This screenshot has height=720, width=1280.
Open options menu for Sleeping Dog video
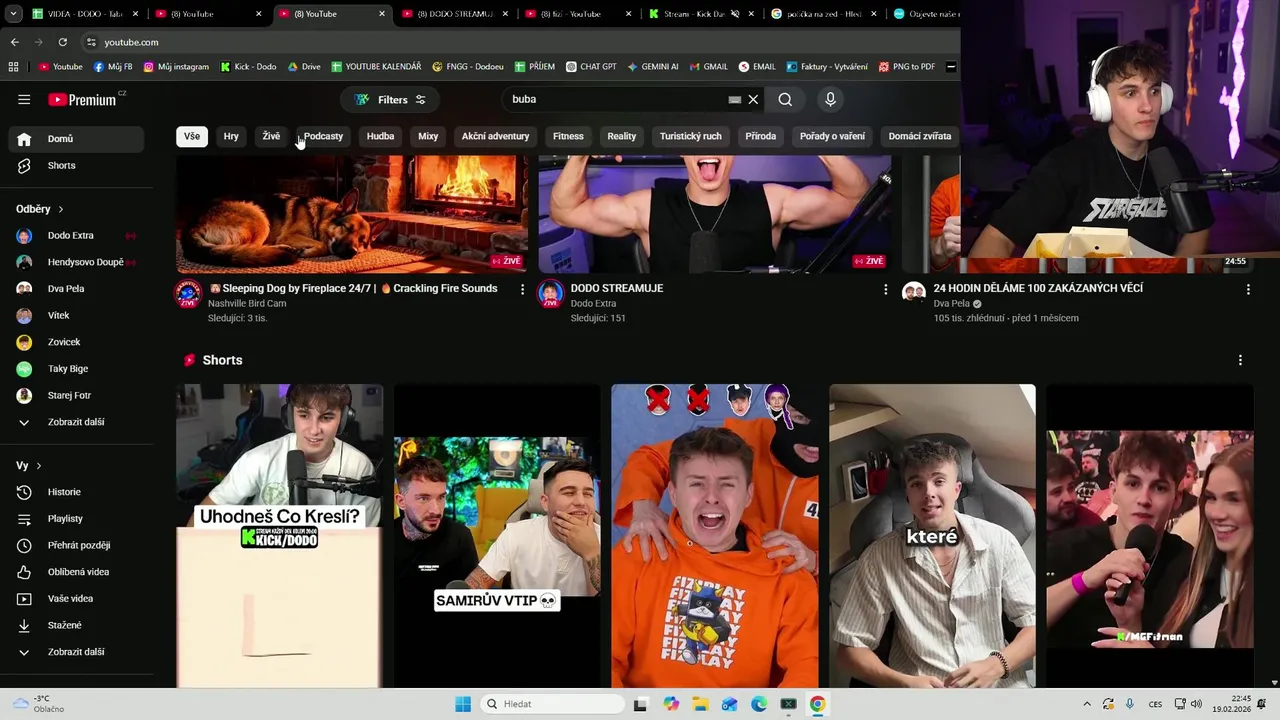(522, 289)
